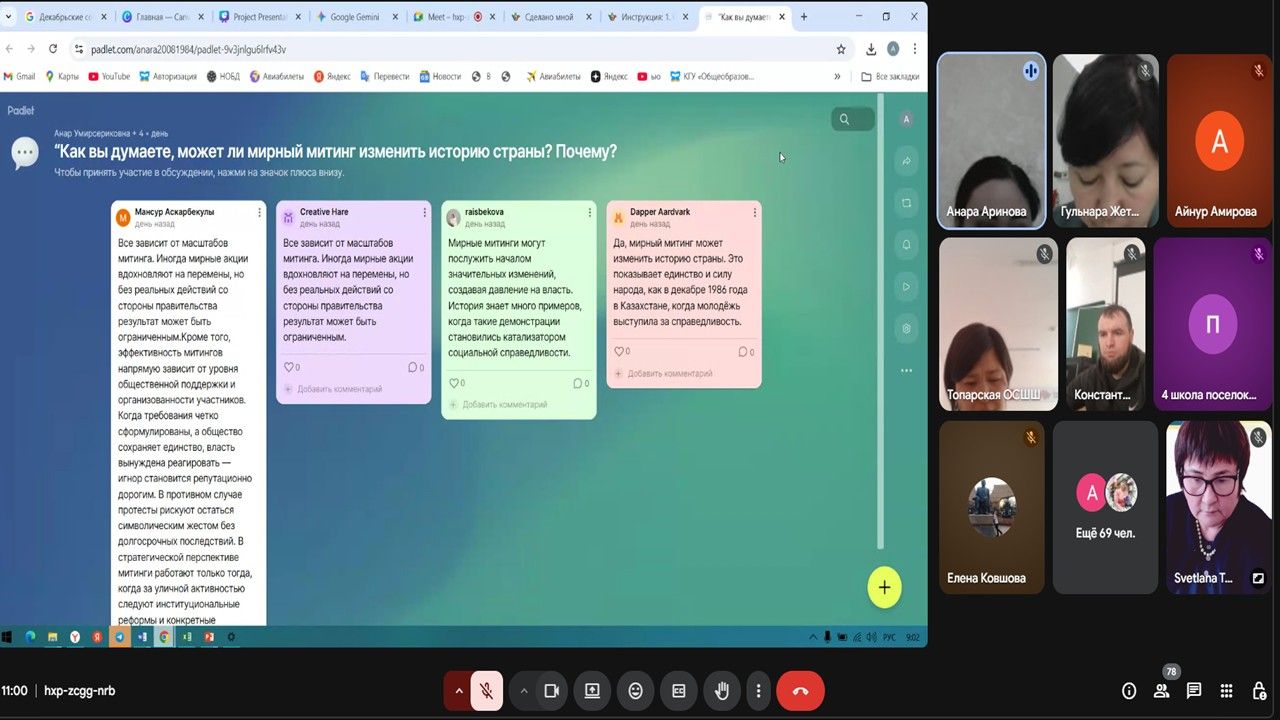Raise your hand in the meeting
Viewport: 1280px width, 720px height.
click(x=721, y=691)
